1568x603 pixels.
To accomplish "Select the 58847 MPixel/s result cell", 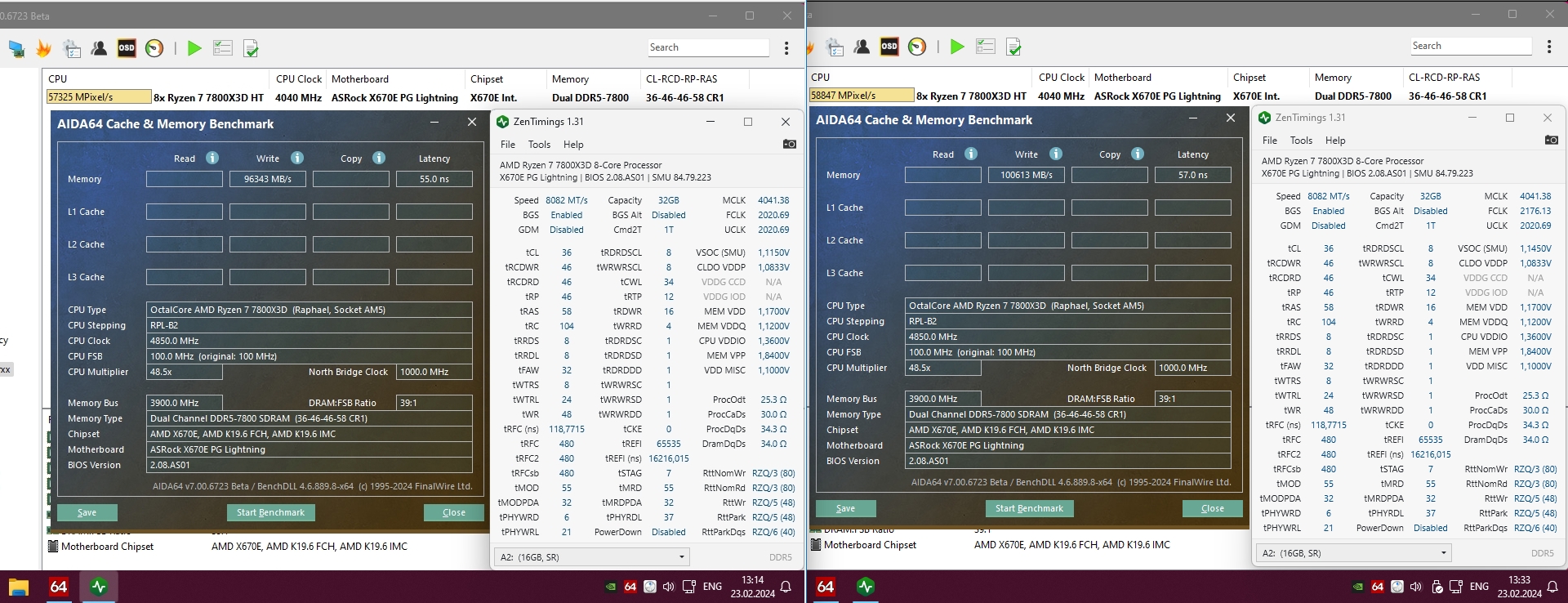I will pyautogui.click(x=862, y=95).
